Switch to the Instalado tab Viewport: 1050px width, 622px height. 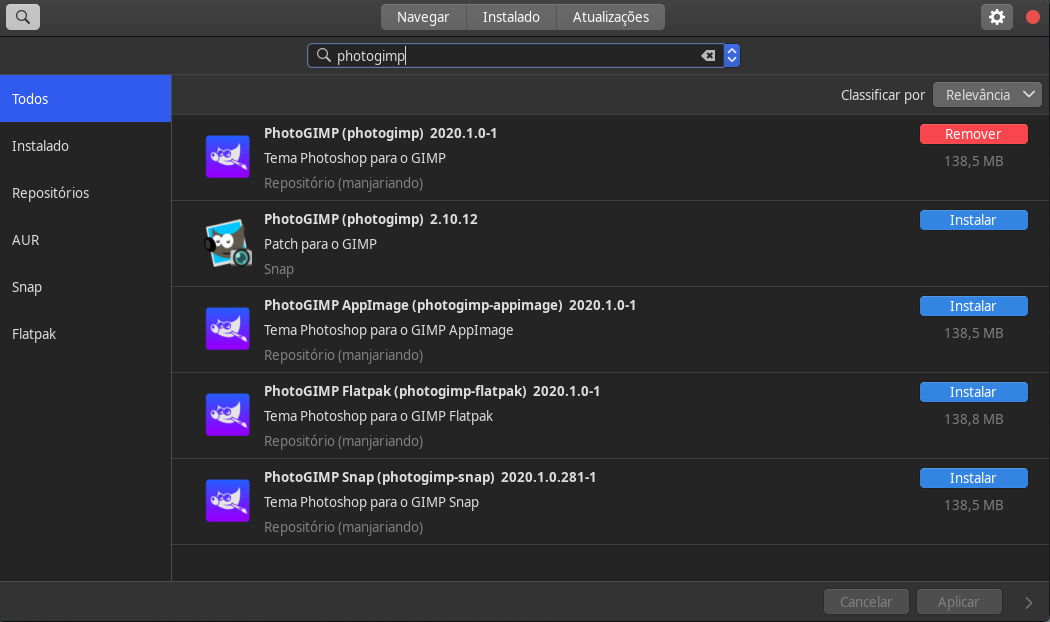point(511,17)
